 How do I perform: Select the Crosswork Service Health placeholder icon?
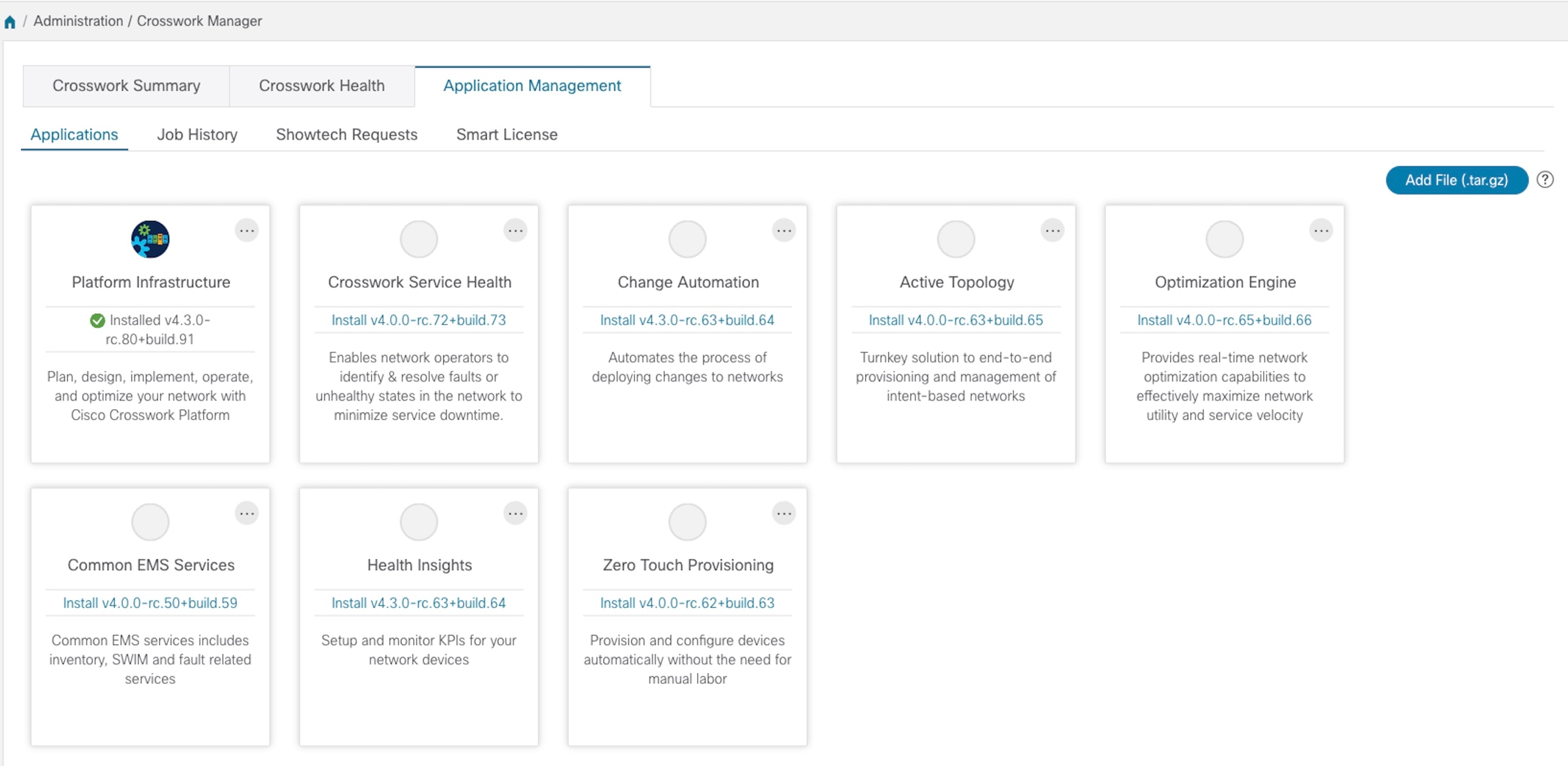point(419,239)
